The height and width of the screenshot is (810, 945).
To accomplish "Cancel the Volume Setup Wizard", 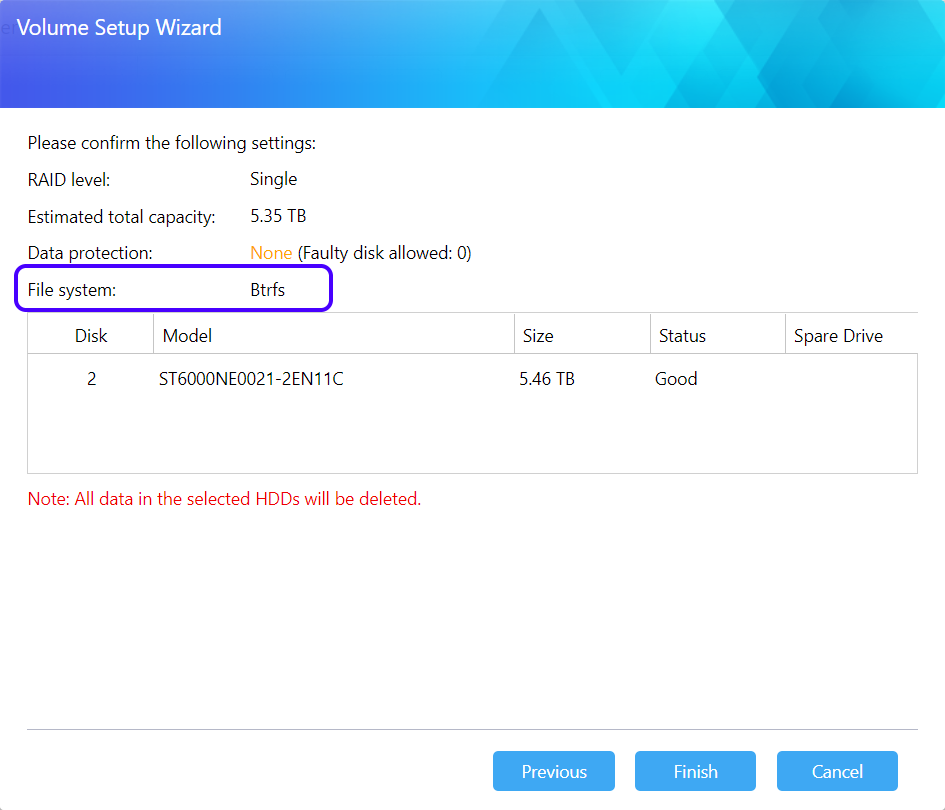I will click(837, 771).
